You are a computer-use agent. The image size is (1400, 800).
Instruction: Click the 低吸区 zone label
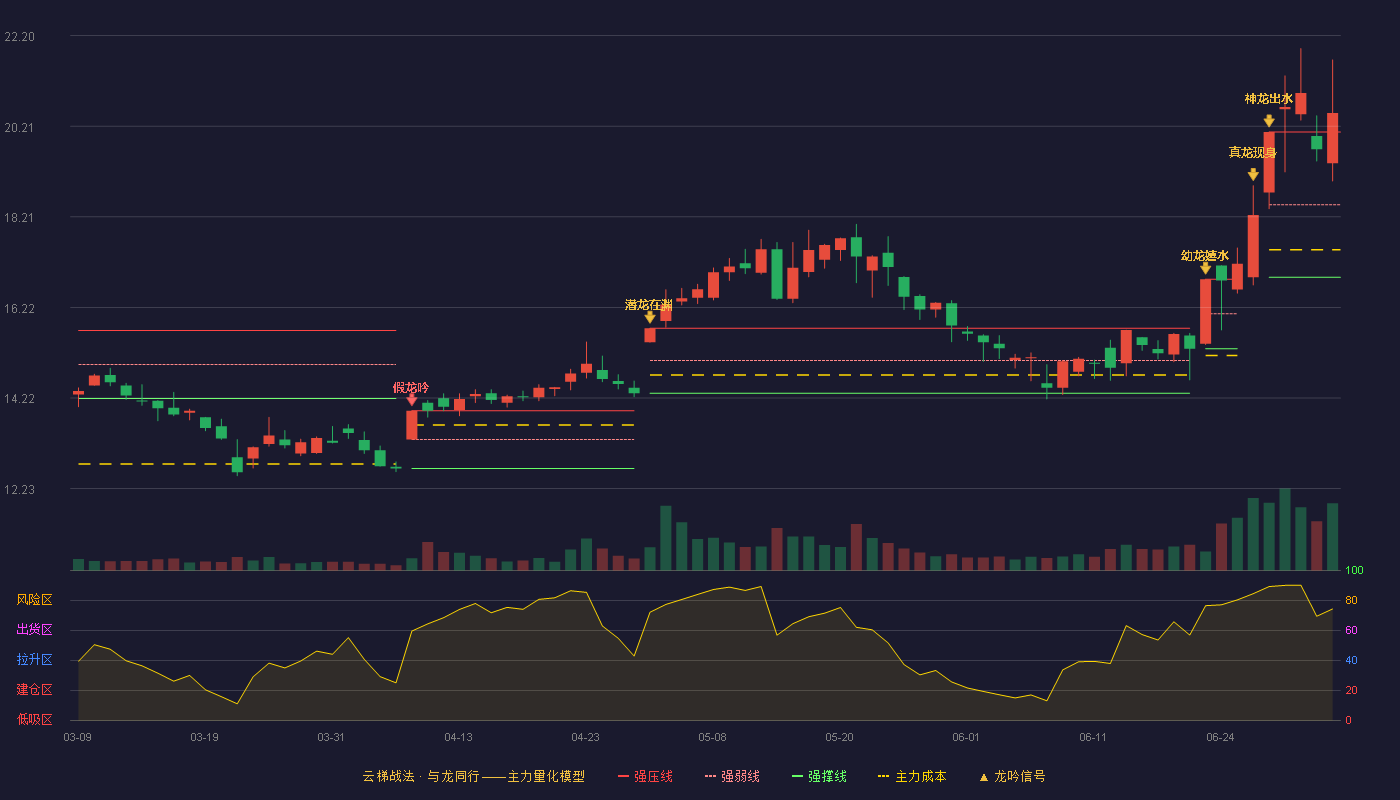click(34, 720)
